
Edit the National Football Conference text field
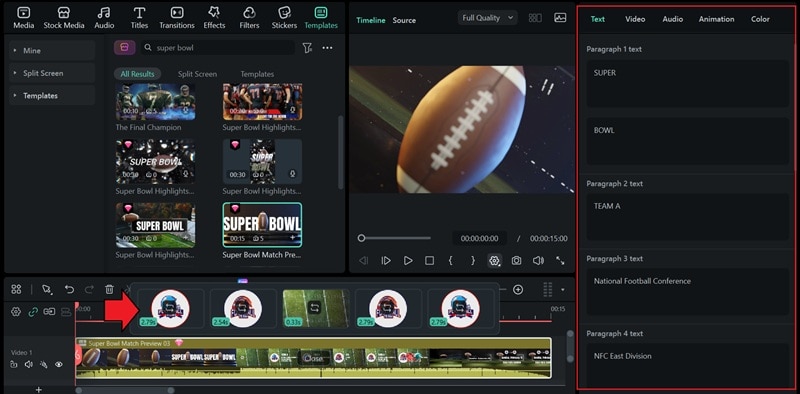(x=687, y=292)
